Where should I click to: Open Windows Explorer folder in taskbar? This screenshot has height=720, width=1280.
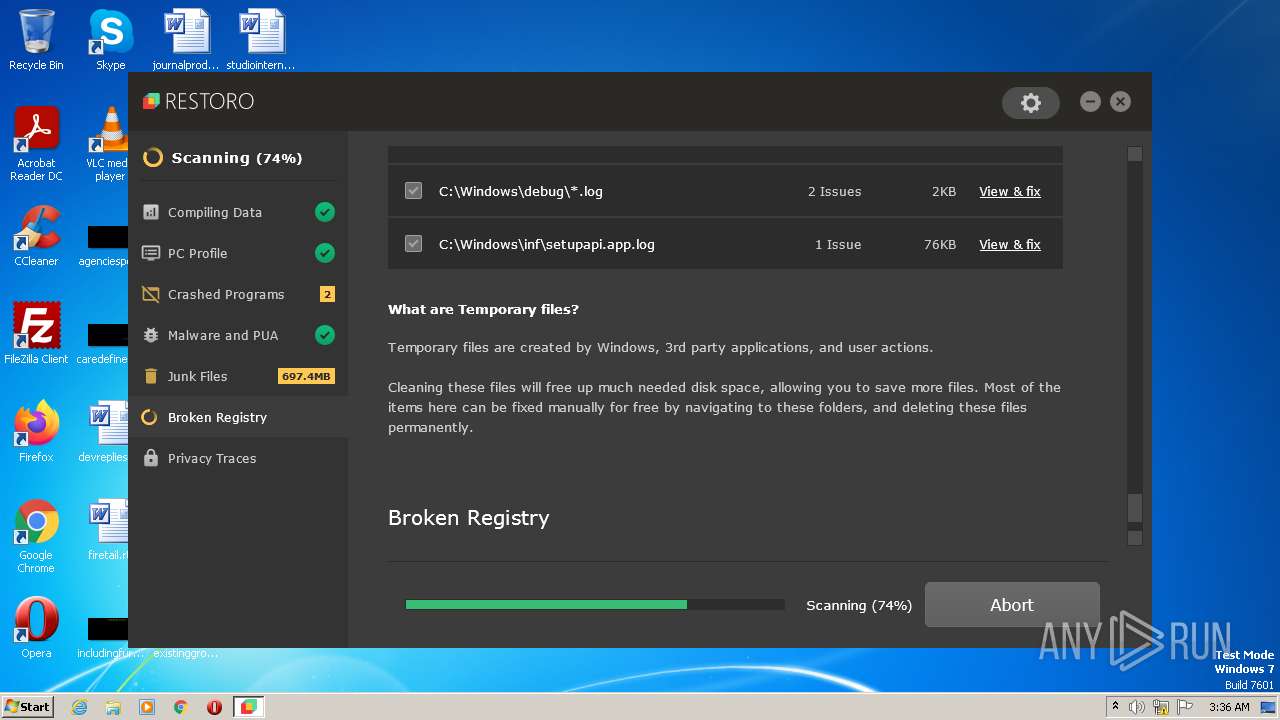(113, 707)
